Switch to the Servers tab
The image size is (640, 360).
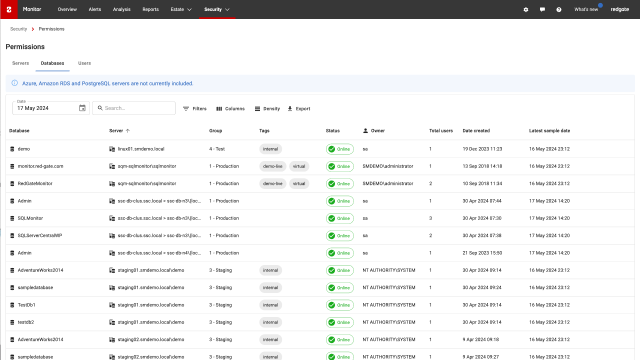pos(20,63)
